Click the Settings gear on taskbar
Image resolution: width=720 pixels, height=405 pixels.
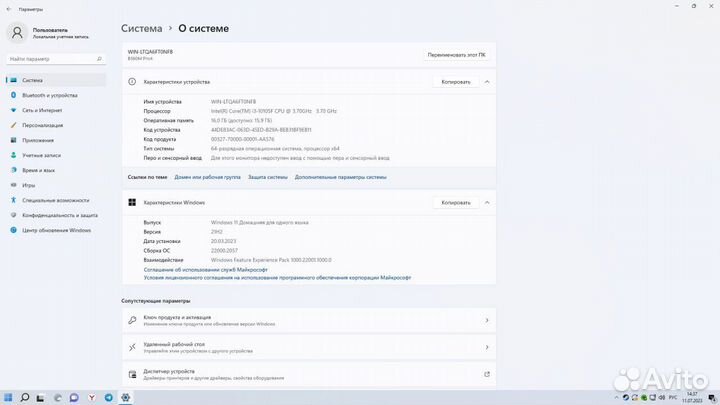(125, 397)
